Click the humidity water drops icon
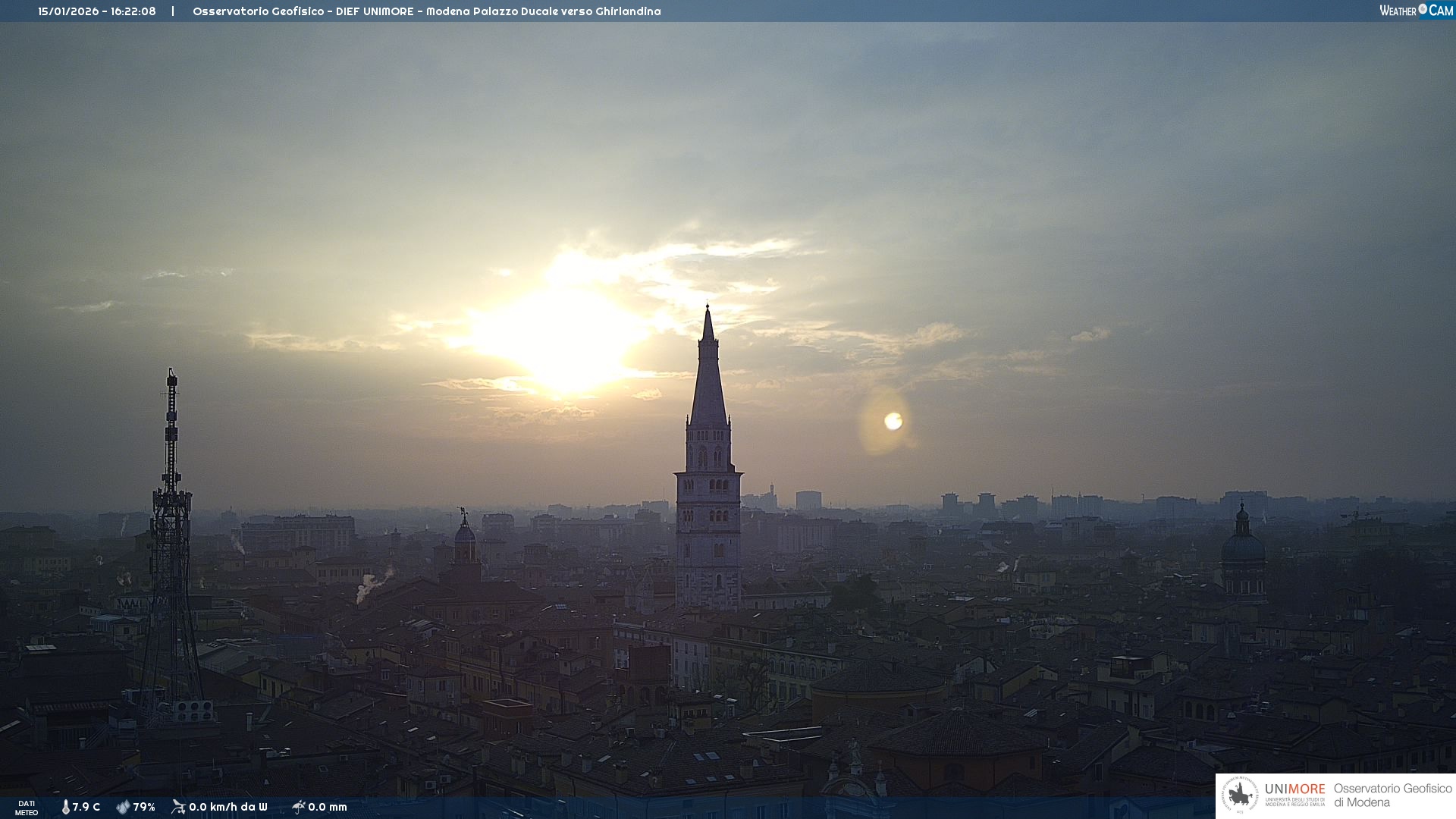The width and height of the screenshot is (1456, 819). [x=123, y=807]
